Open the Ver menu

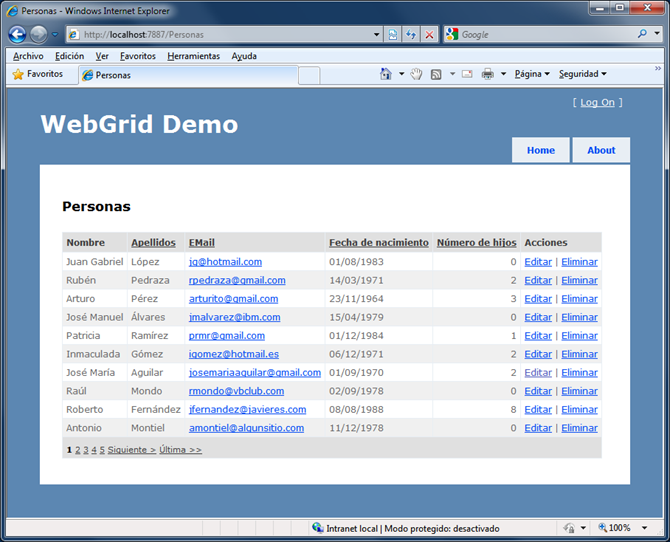click(102, 56)
